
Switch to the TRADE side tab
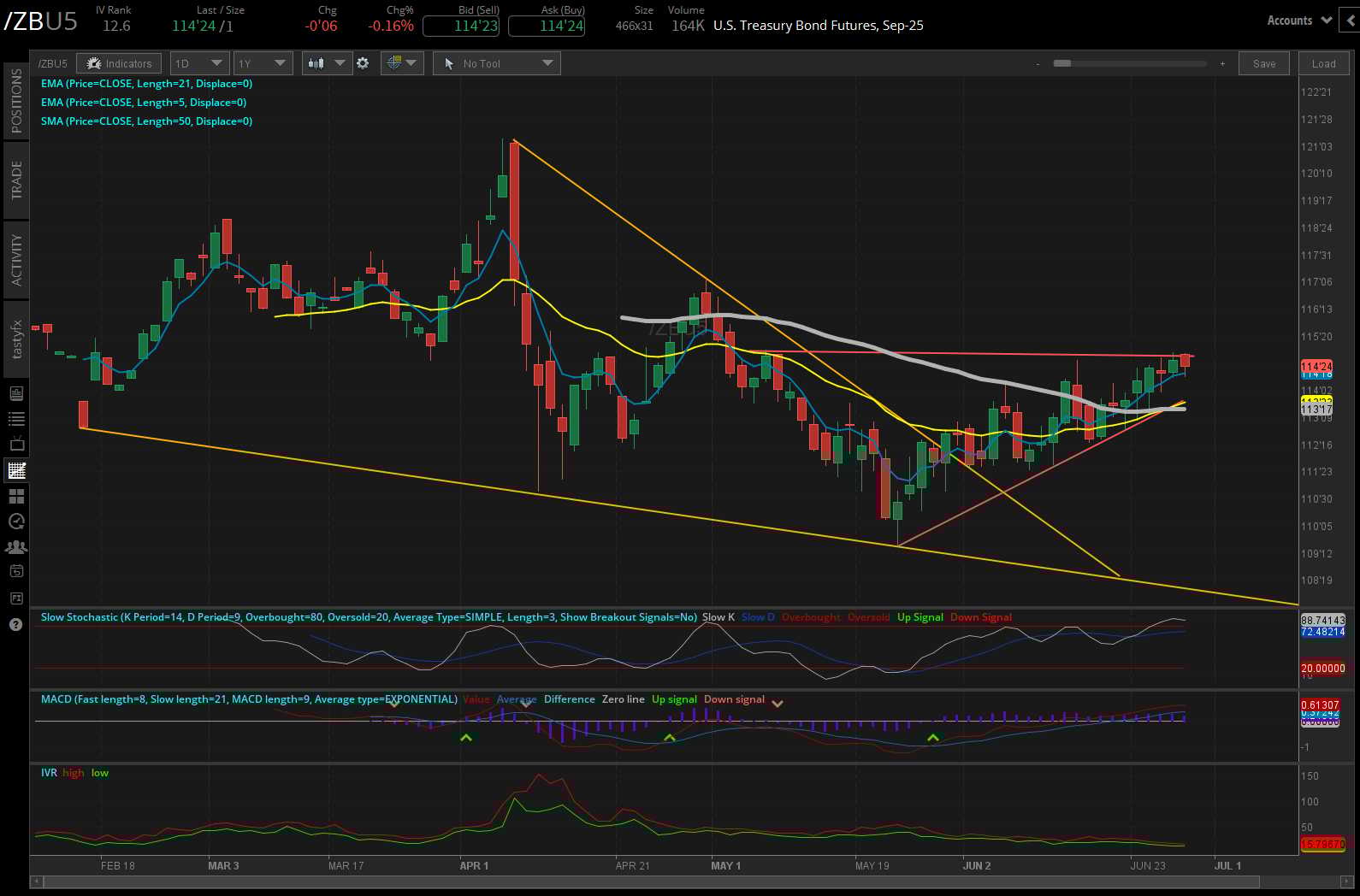(16, 180)
